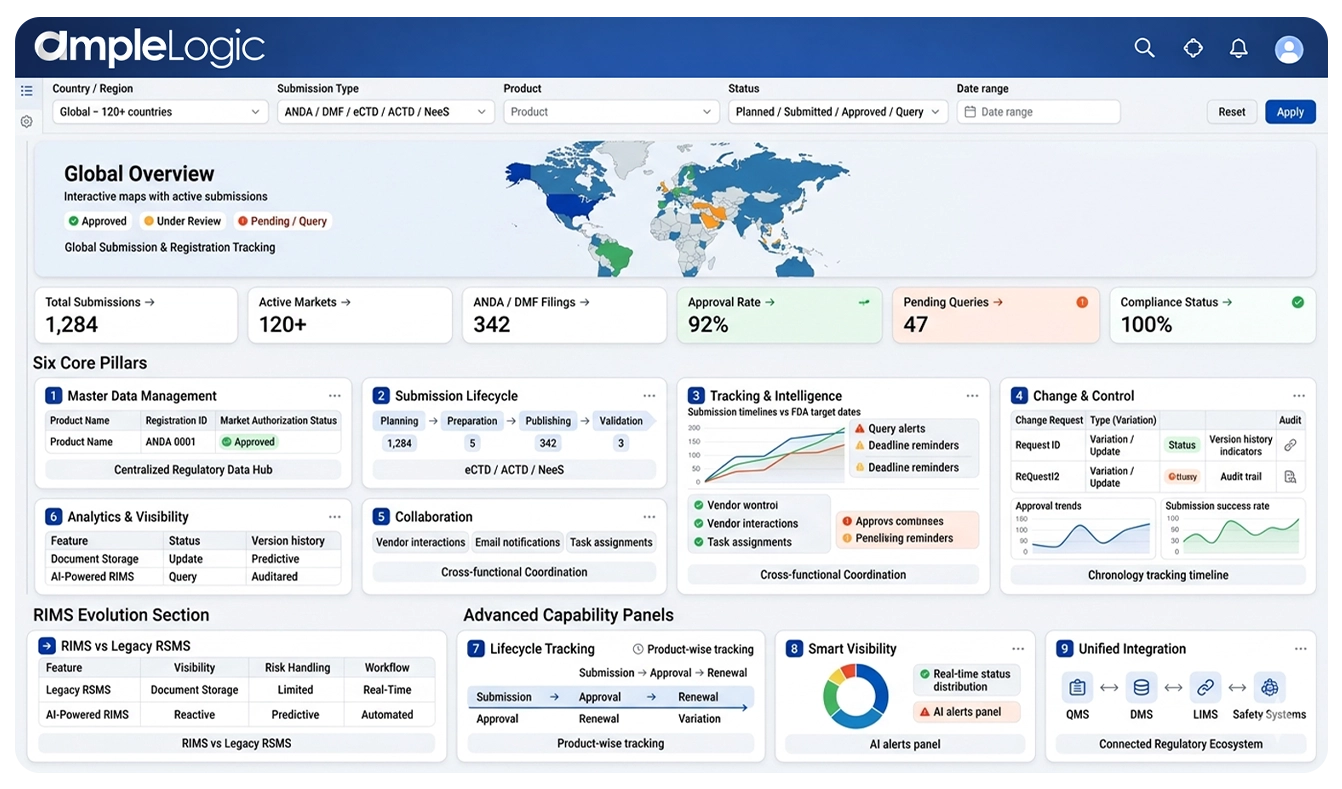
Task: Click the sidebar settings gear icon
Action: click(27, 121)
